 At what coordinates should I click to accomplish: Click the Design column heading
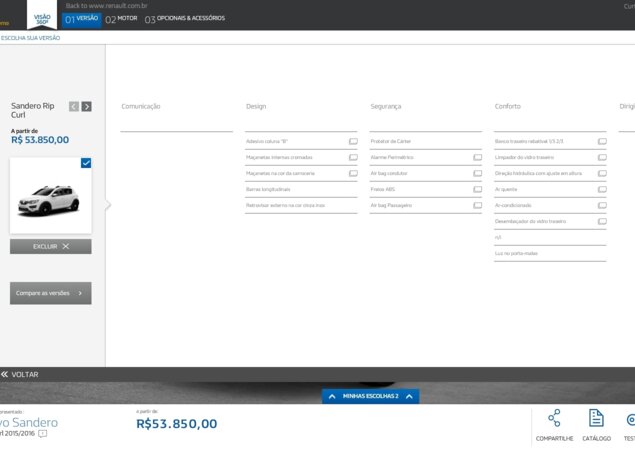point(256,106)
